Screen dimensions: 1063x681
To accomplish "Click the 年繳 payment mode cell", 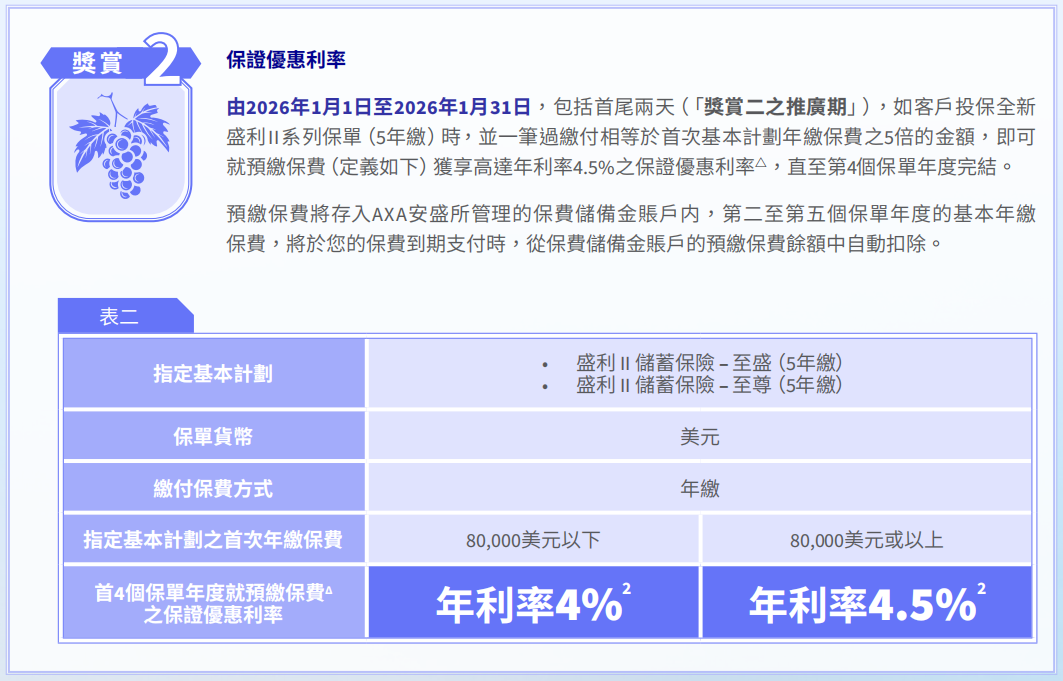I will [699, 488].
